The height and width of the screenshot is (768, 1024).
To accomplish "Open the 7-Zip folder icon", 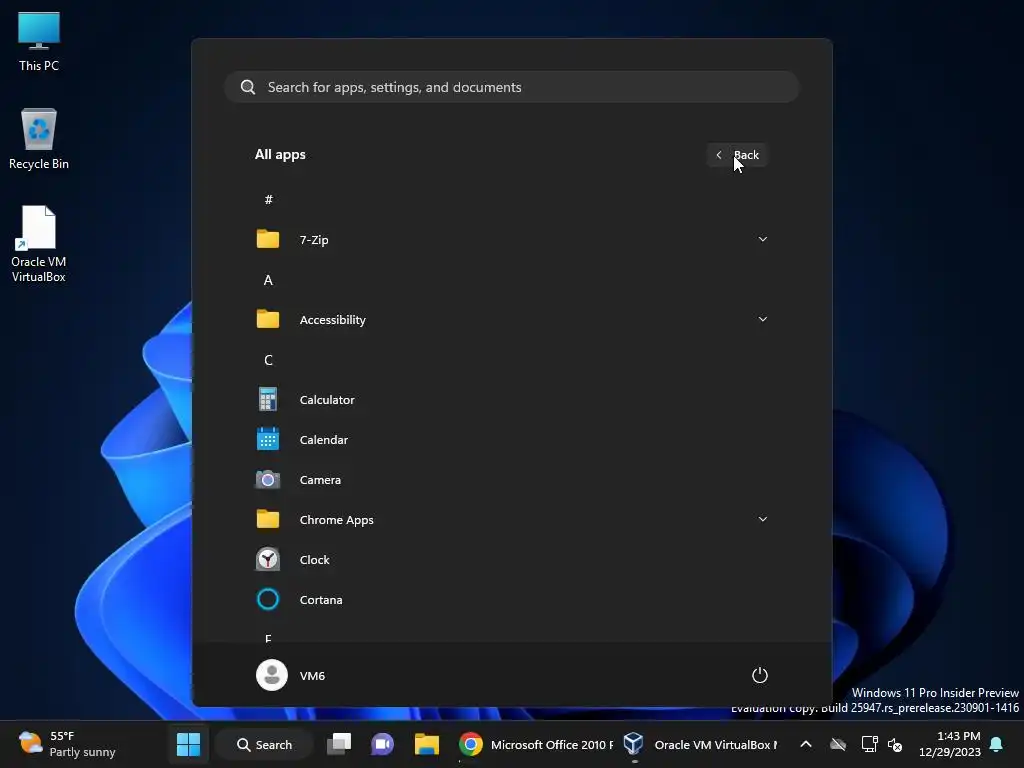I will point(268,239).
